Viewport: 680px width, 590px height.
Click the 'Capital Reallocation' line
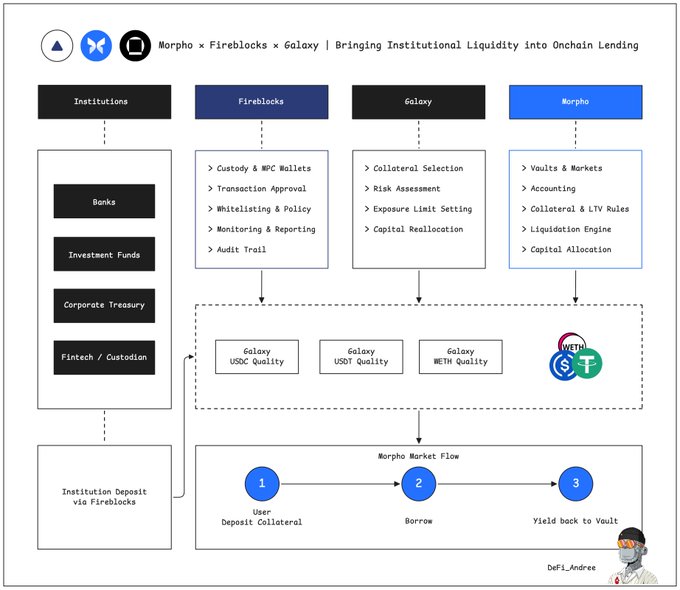click(414, 229)
